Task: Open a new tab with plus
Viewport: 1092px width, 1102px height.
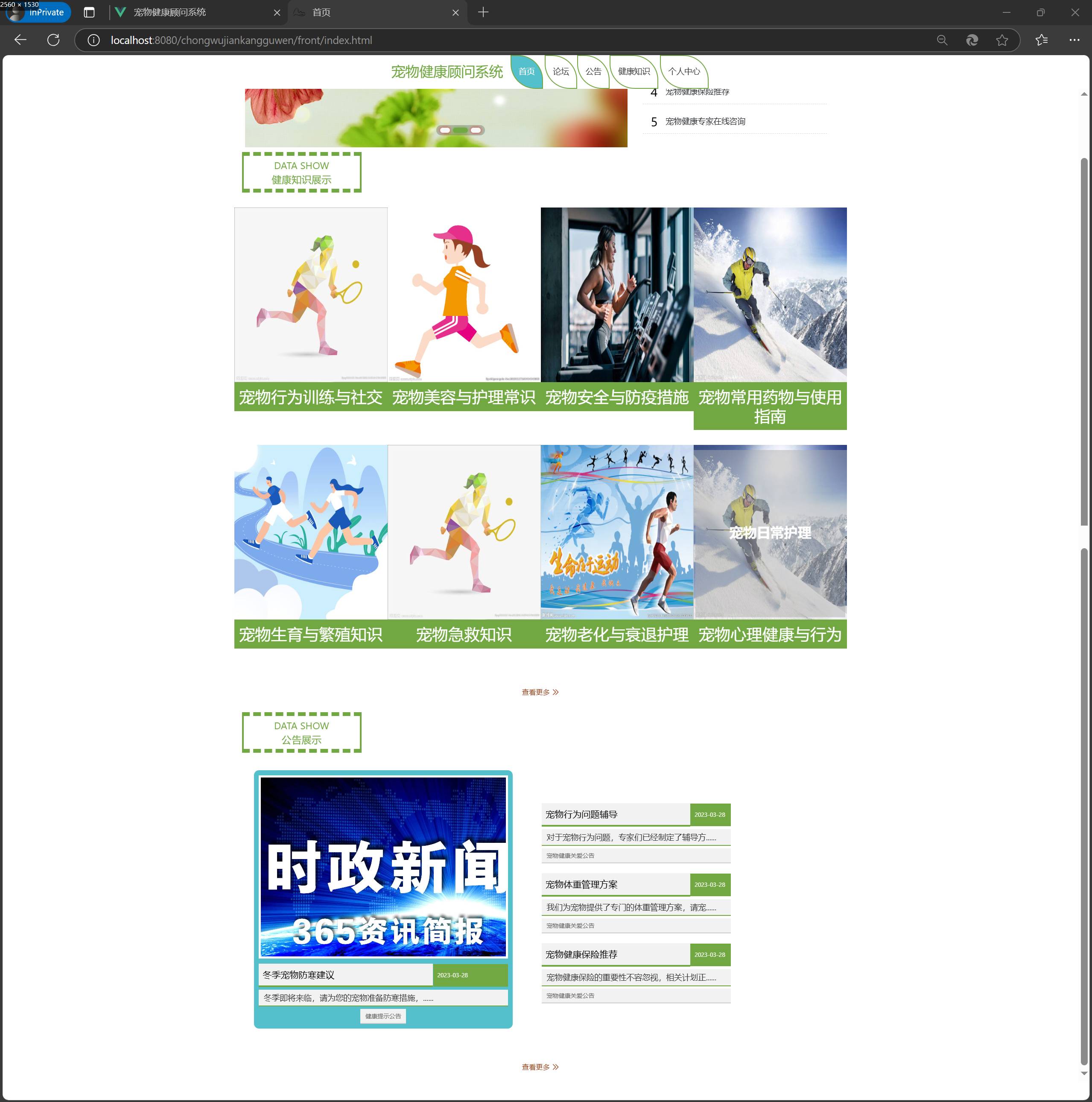Action: (x=483, y=12)
